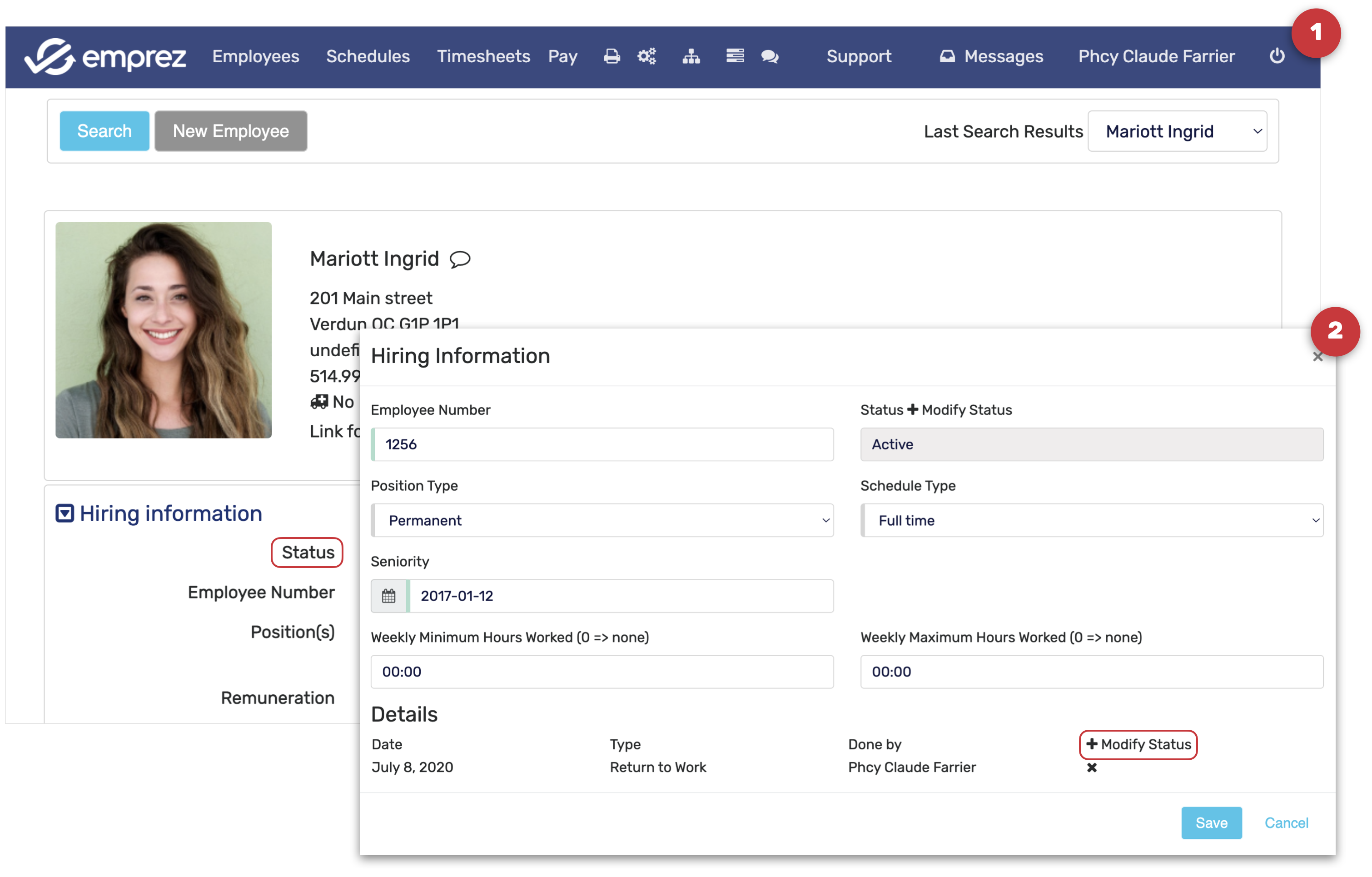Open the settings gears icon
1372x877 pixels.
646,56
